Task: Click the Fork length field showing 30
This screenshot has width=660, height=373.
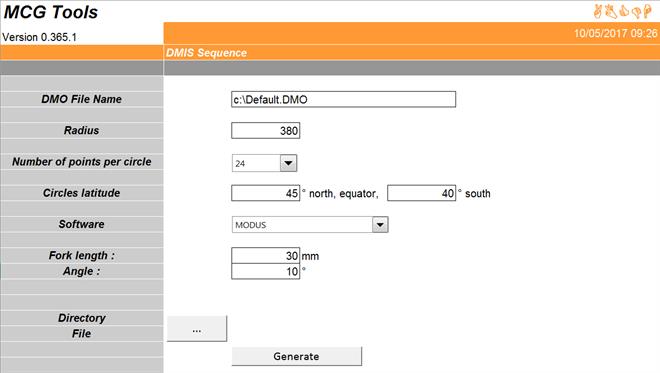Action: 266,256
